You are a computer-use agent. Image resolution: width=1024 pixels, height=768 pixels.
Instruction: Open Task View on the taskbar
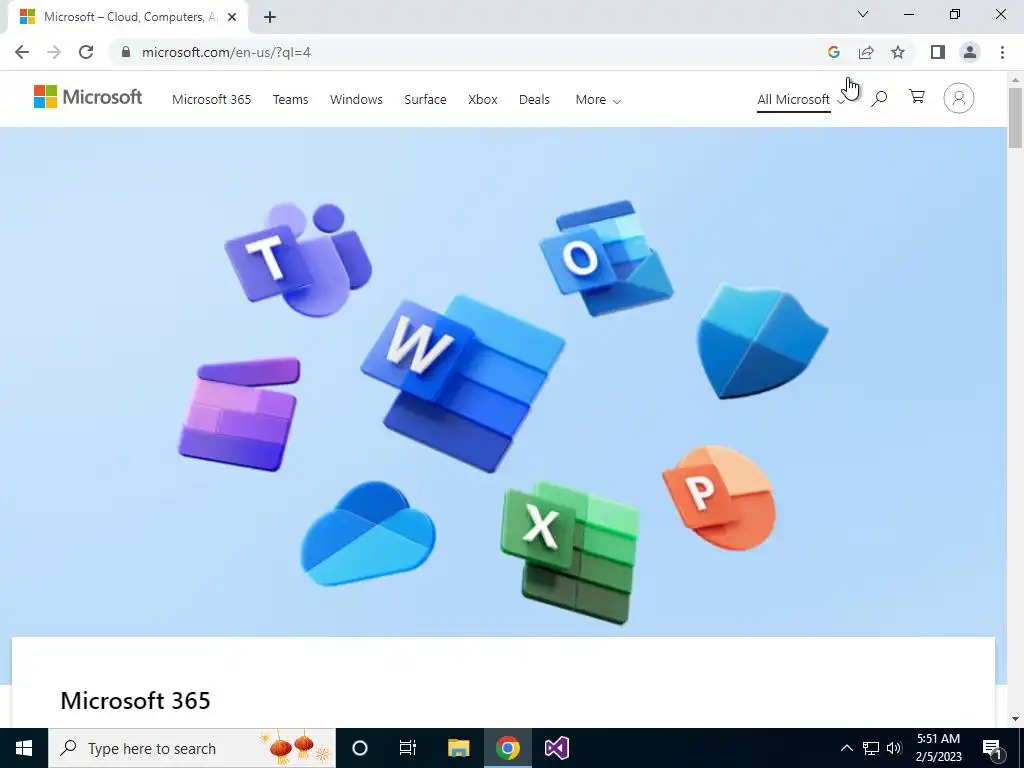(408, 748)
